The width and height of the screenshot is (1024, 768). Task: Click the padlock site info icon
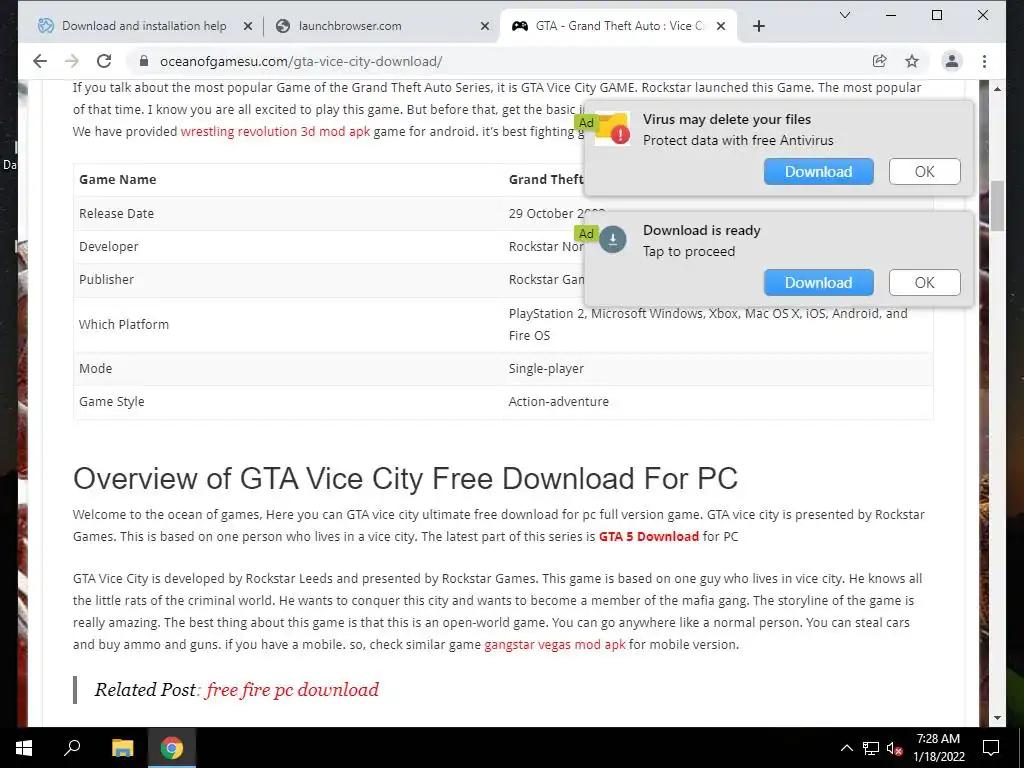(x=144, y=61)
